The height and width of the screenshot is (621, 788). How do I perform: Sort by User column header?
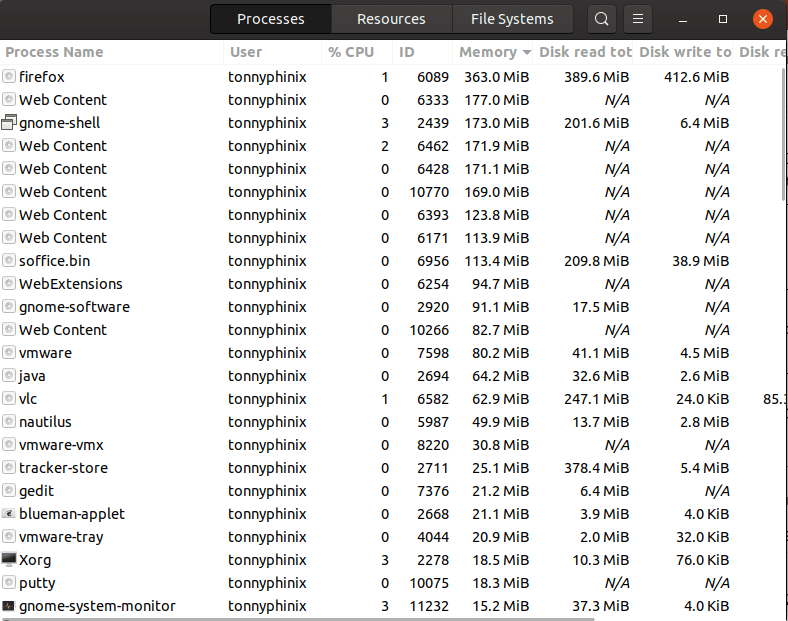click(273, 52)
